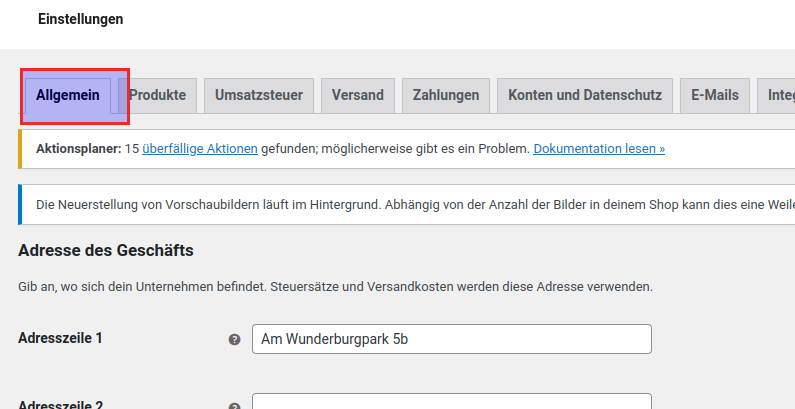Image resolution: width=795 pixels, height=409 pixels.
Task: Click the Vorschaubilder regeneration info notice
Action: pyautogui.click(x=400, y=204)
